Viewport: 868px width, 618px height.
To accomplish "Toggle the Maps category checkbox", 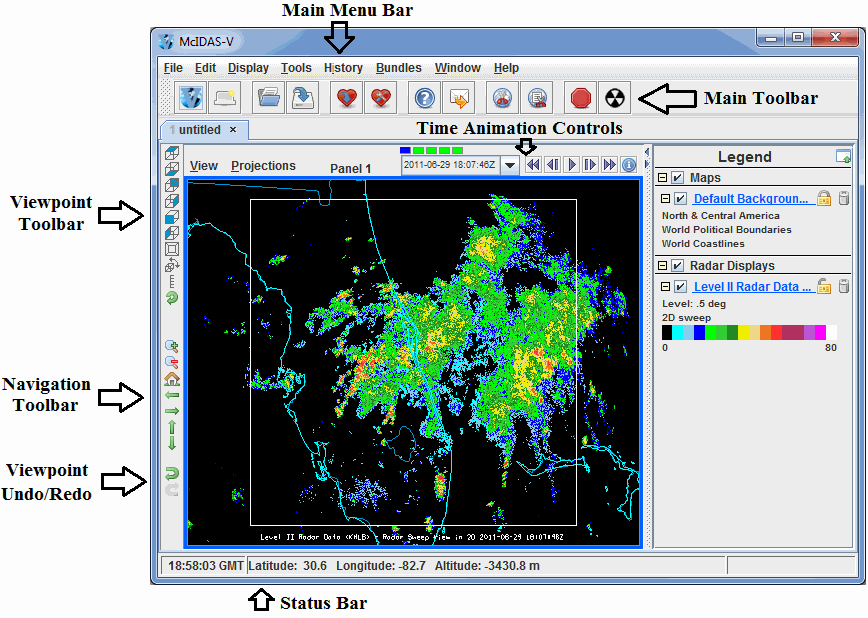I will pyautogui.click(x=677, y=178).
